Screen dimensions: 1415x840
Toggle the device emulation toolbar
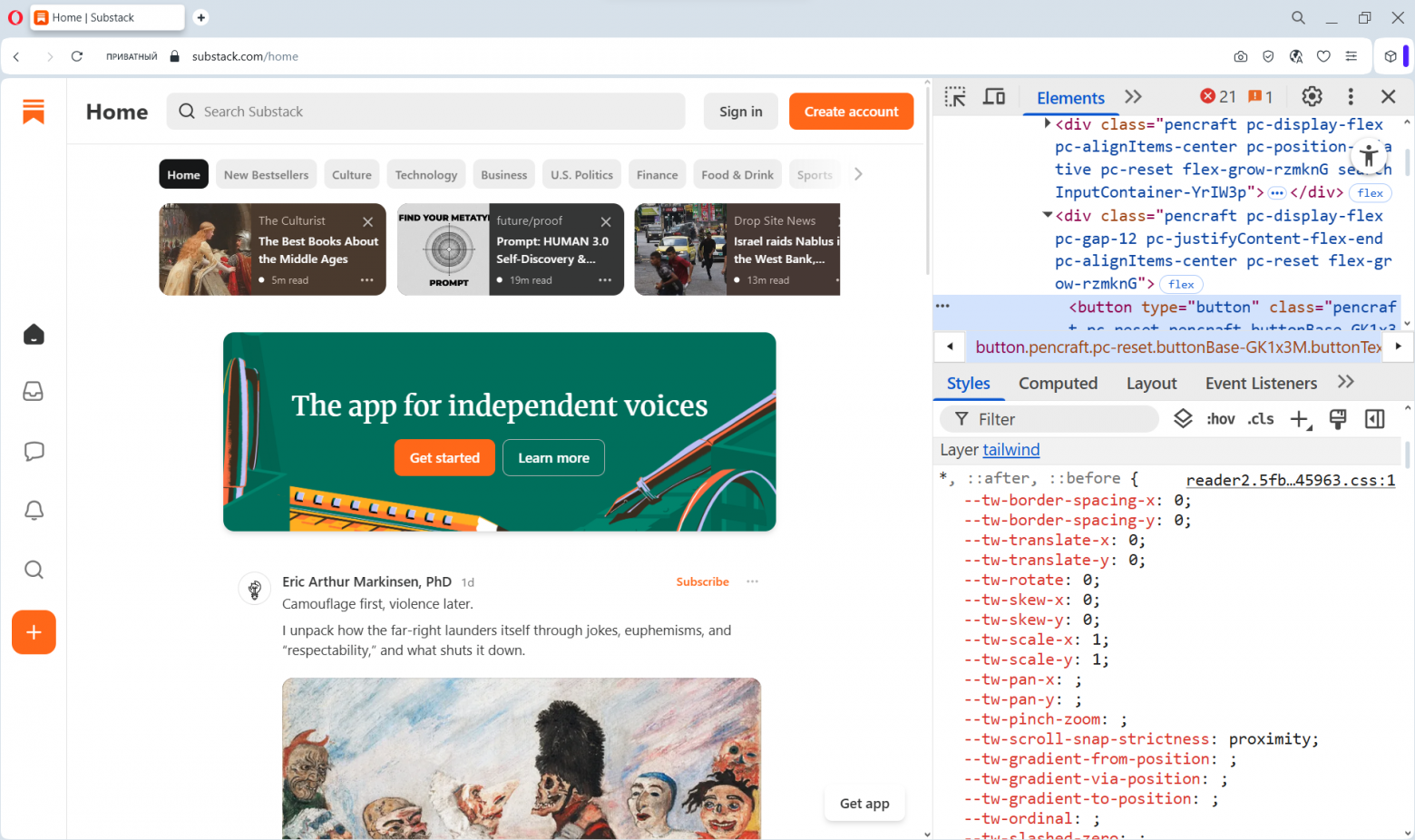(994, 96)
